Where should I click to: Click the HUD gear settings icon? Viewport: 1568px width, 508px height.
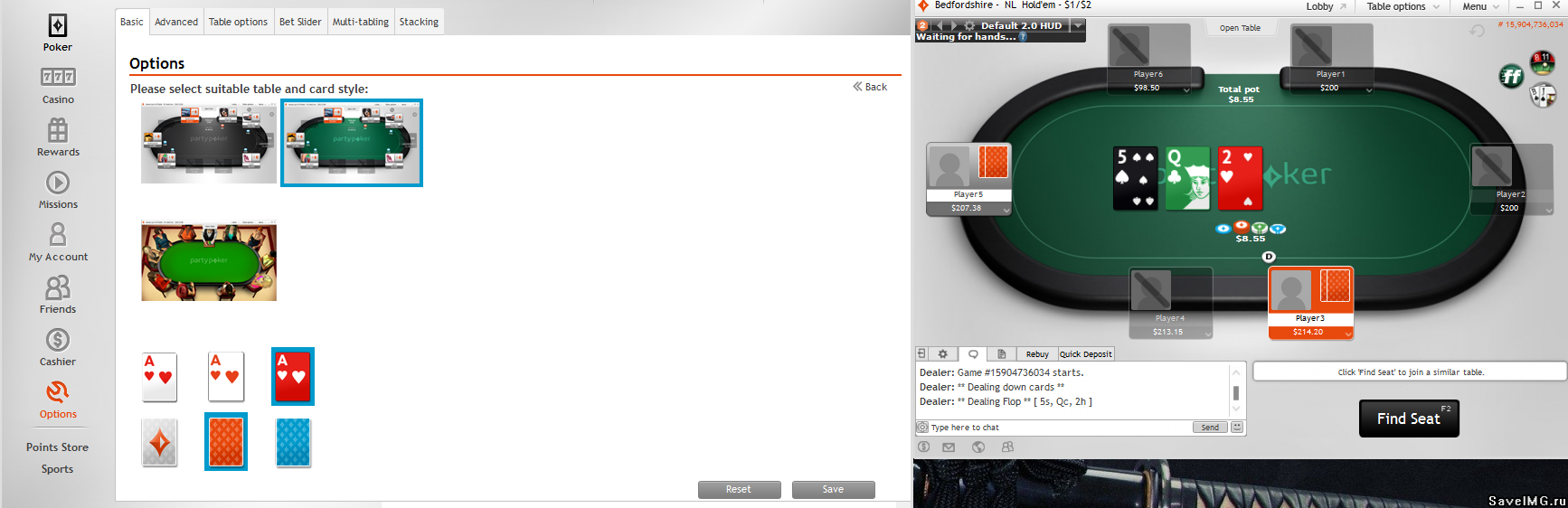pyautogui.click(x=969, y=25)
